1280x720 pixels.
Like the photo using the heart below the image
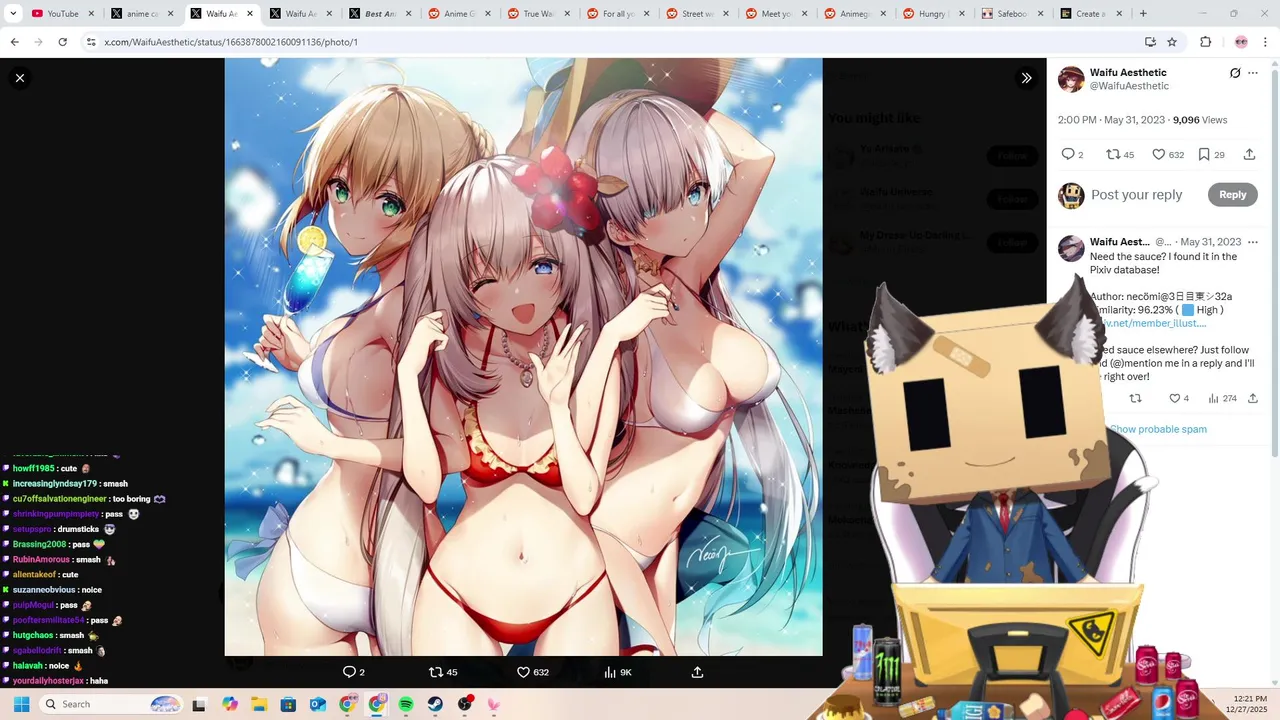523,672
